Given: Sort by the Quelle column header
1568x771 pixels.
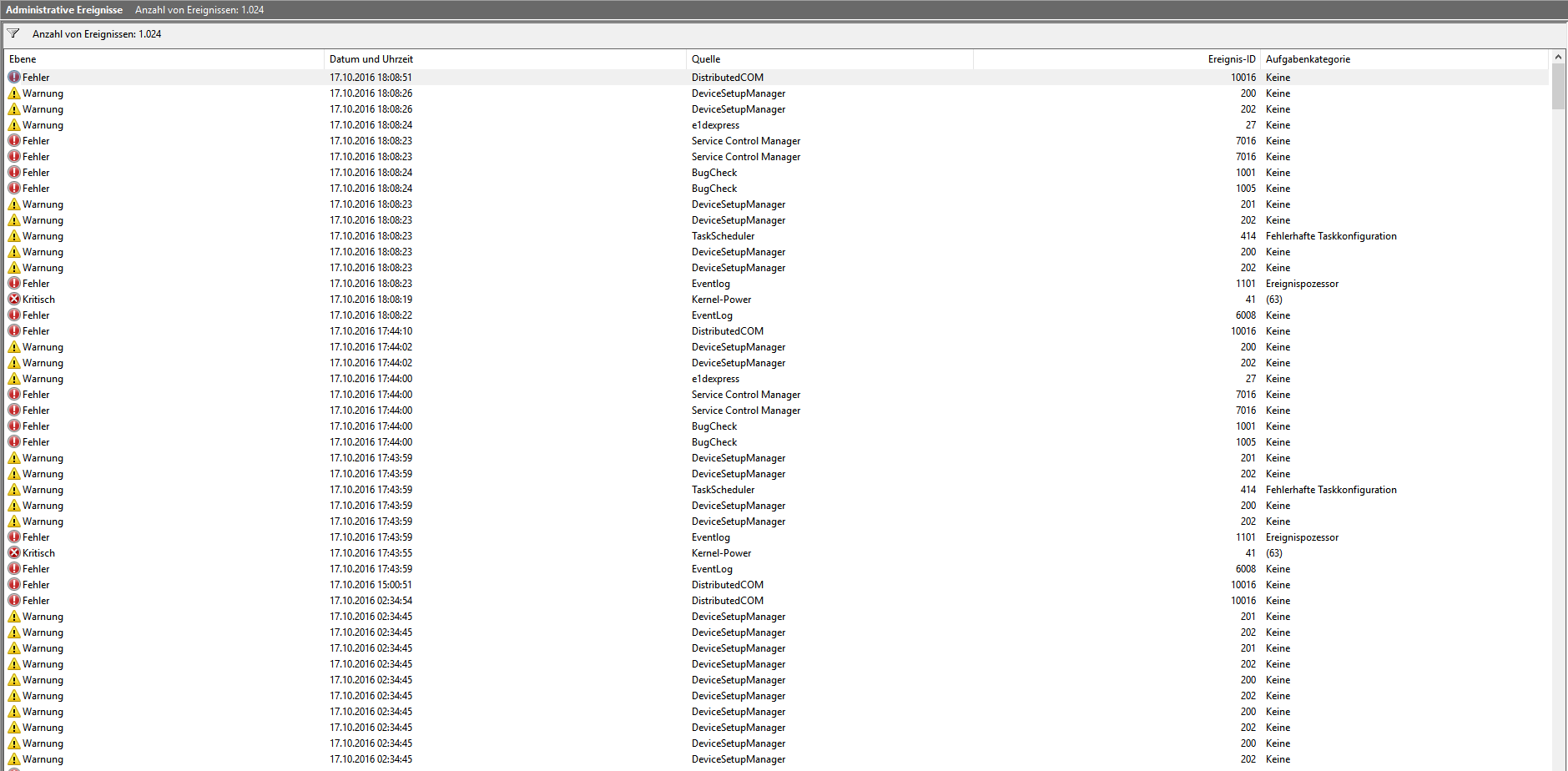Looking at the screenshot, I should [x=829, y=59].
